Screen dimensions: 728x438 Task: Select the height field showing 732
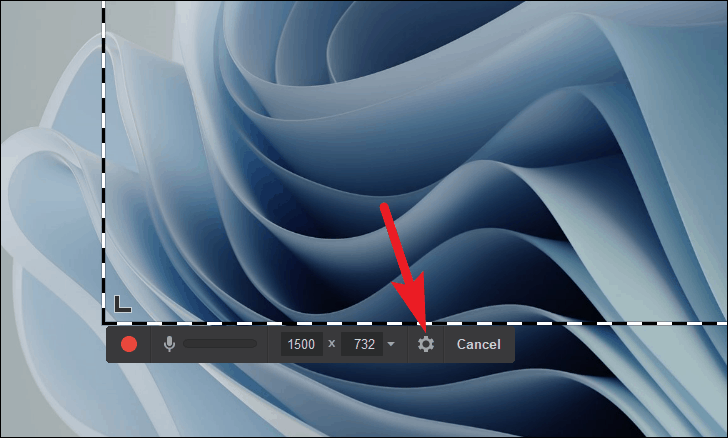[x=362, y=344]
